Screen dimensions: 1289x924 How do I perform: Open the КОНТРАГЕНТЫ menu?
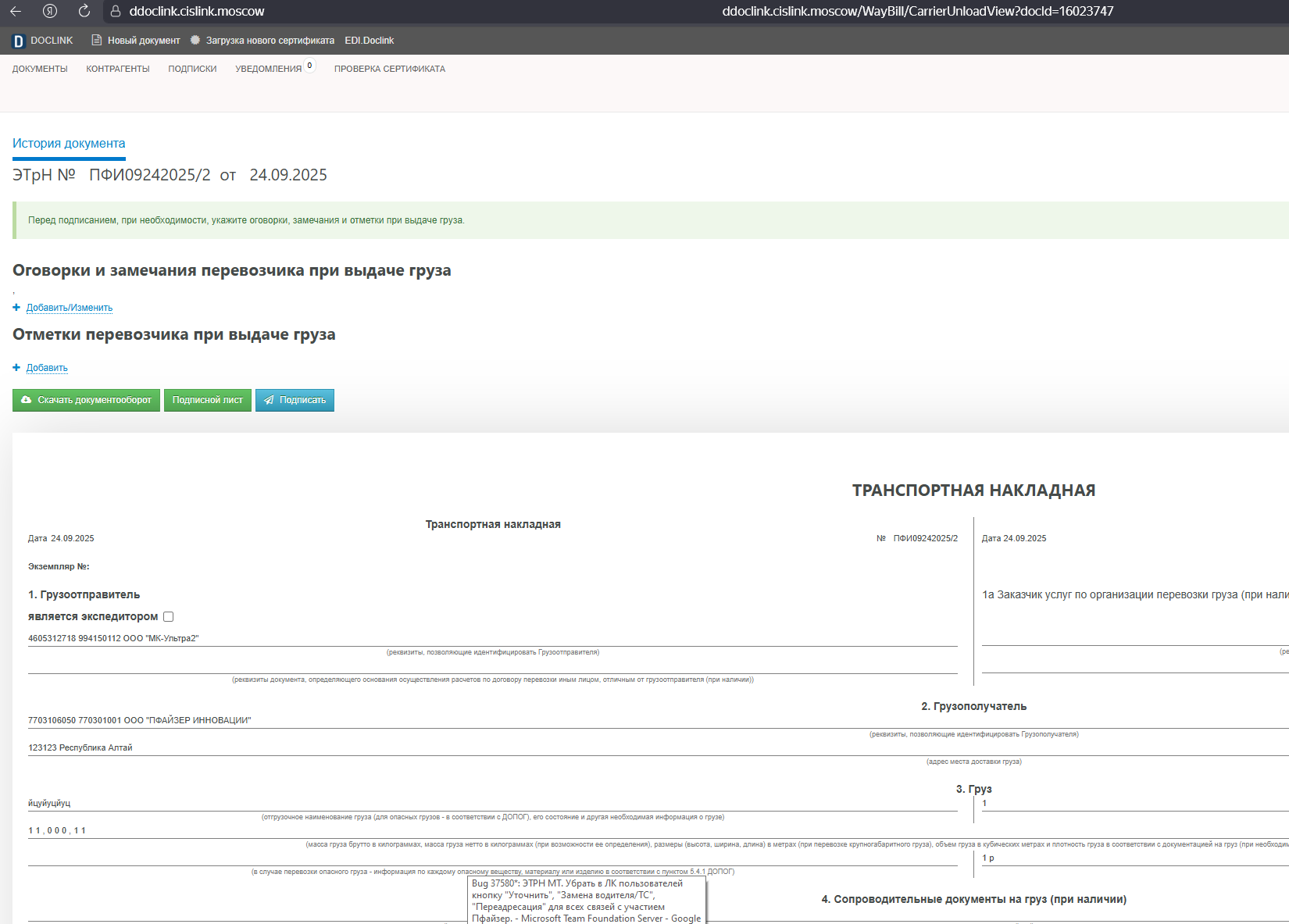(x=118, y=69)
